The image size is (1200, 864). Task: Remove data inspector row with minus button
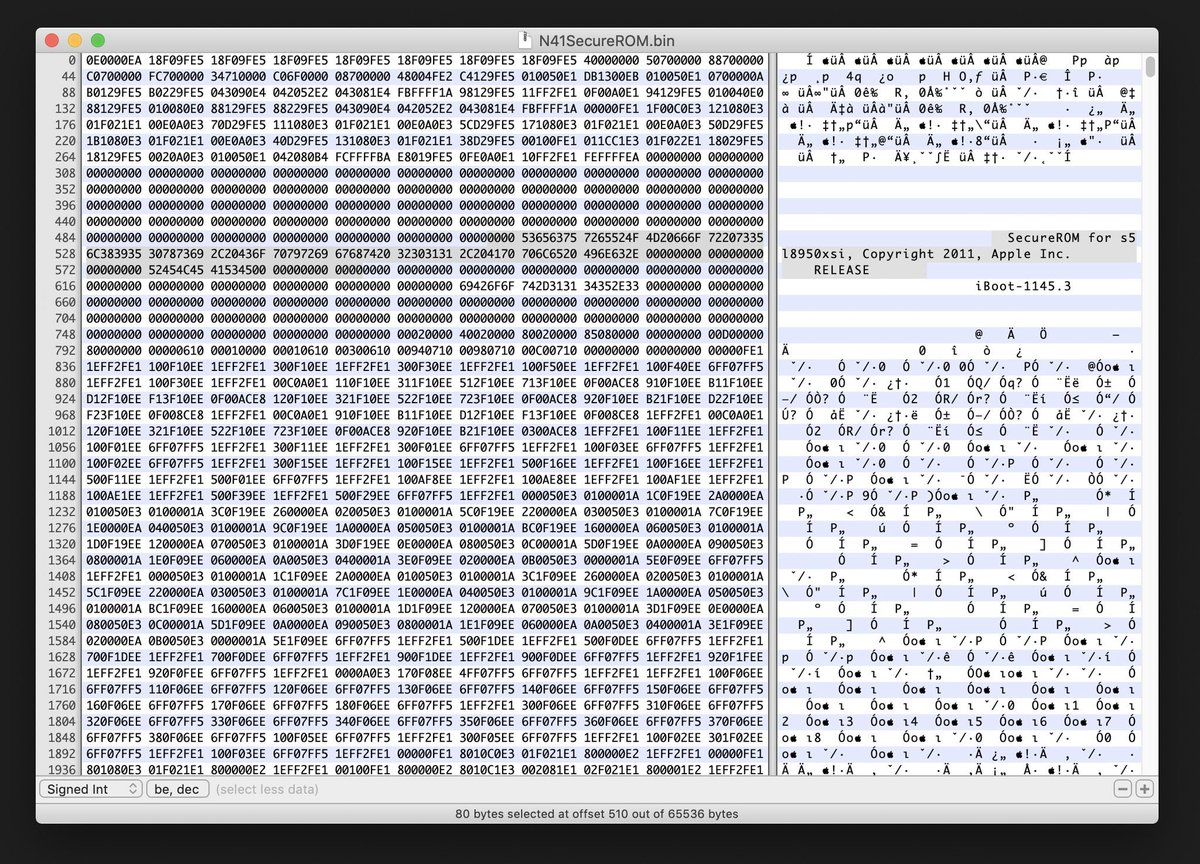[x=1123, y=789]
